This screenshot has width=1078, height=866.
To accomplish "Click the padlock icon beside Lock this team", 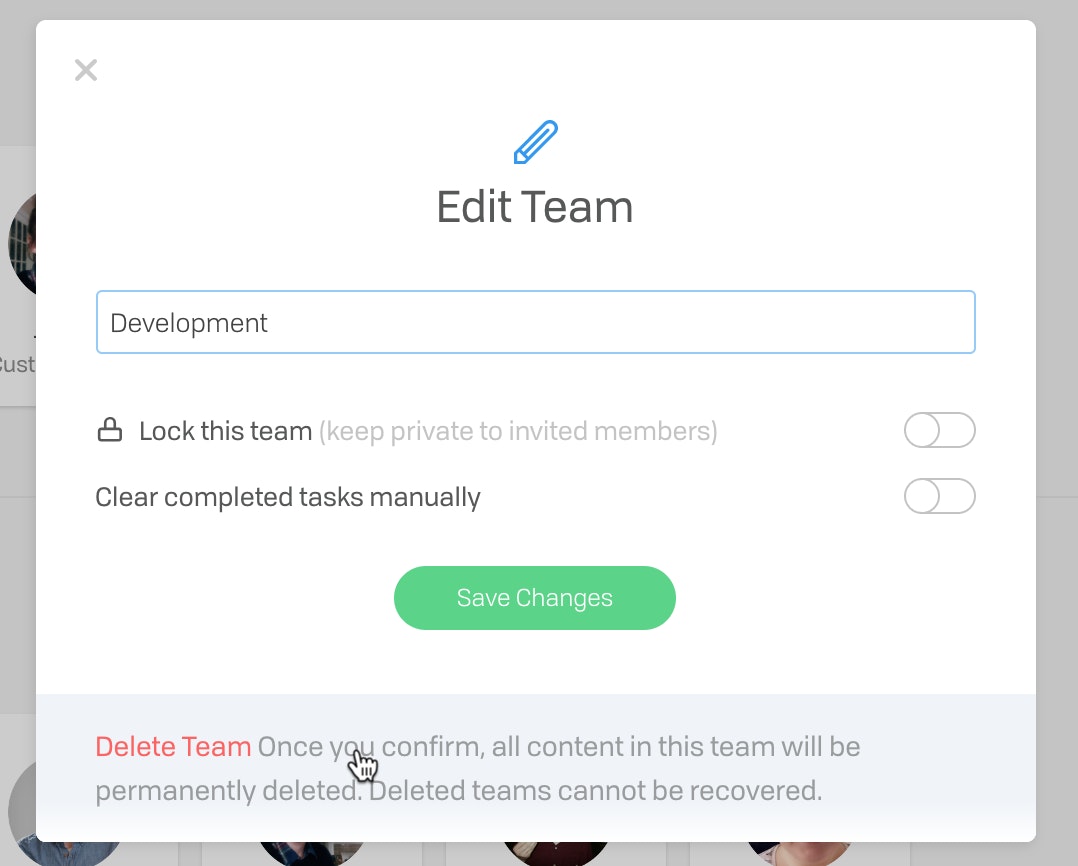I will click(x=109, y=432).
